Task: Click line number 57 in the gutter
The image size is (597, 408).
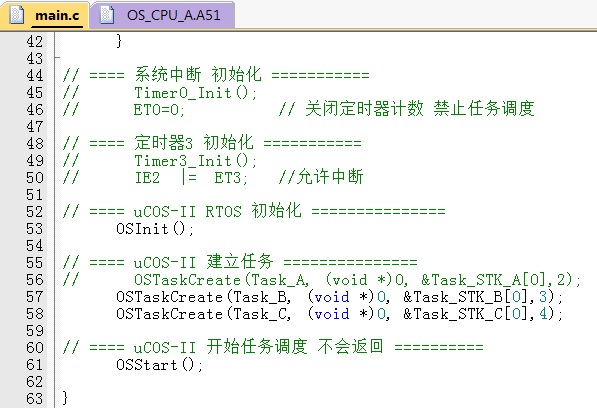Action: (x=35, y=297)
